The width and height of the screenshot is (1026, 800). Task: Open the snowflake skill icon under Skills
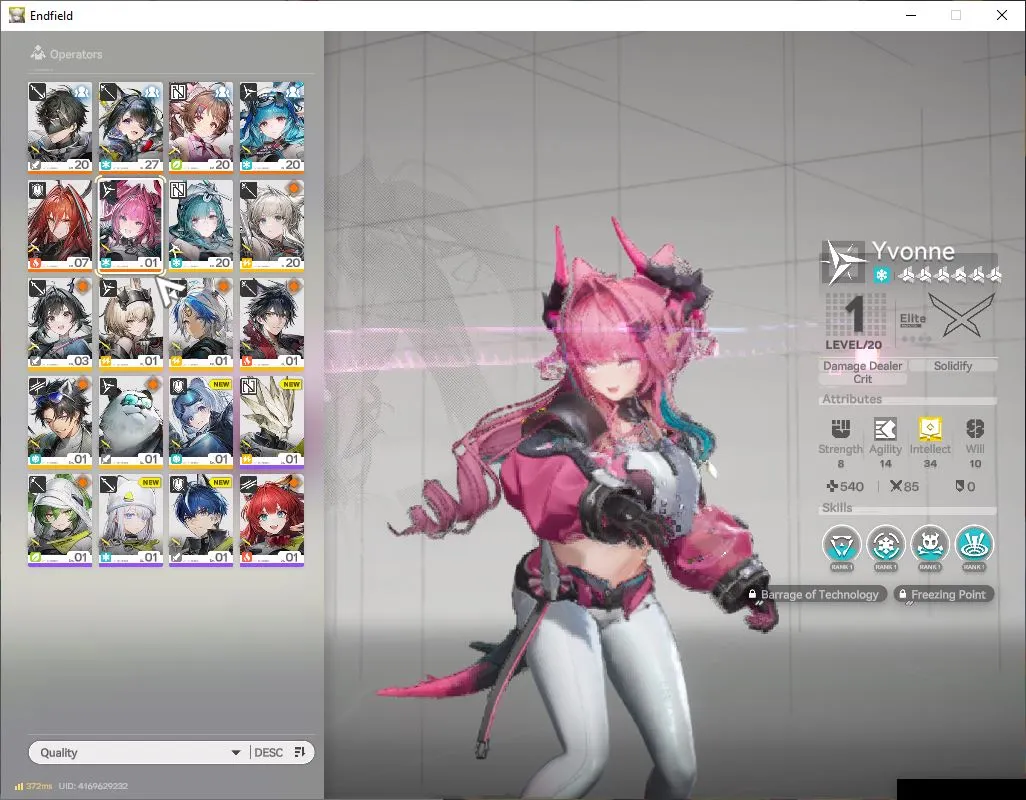point(885,544)
